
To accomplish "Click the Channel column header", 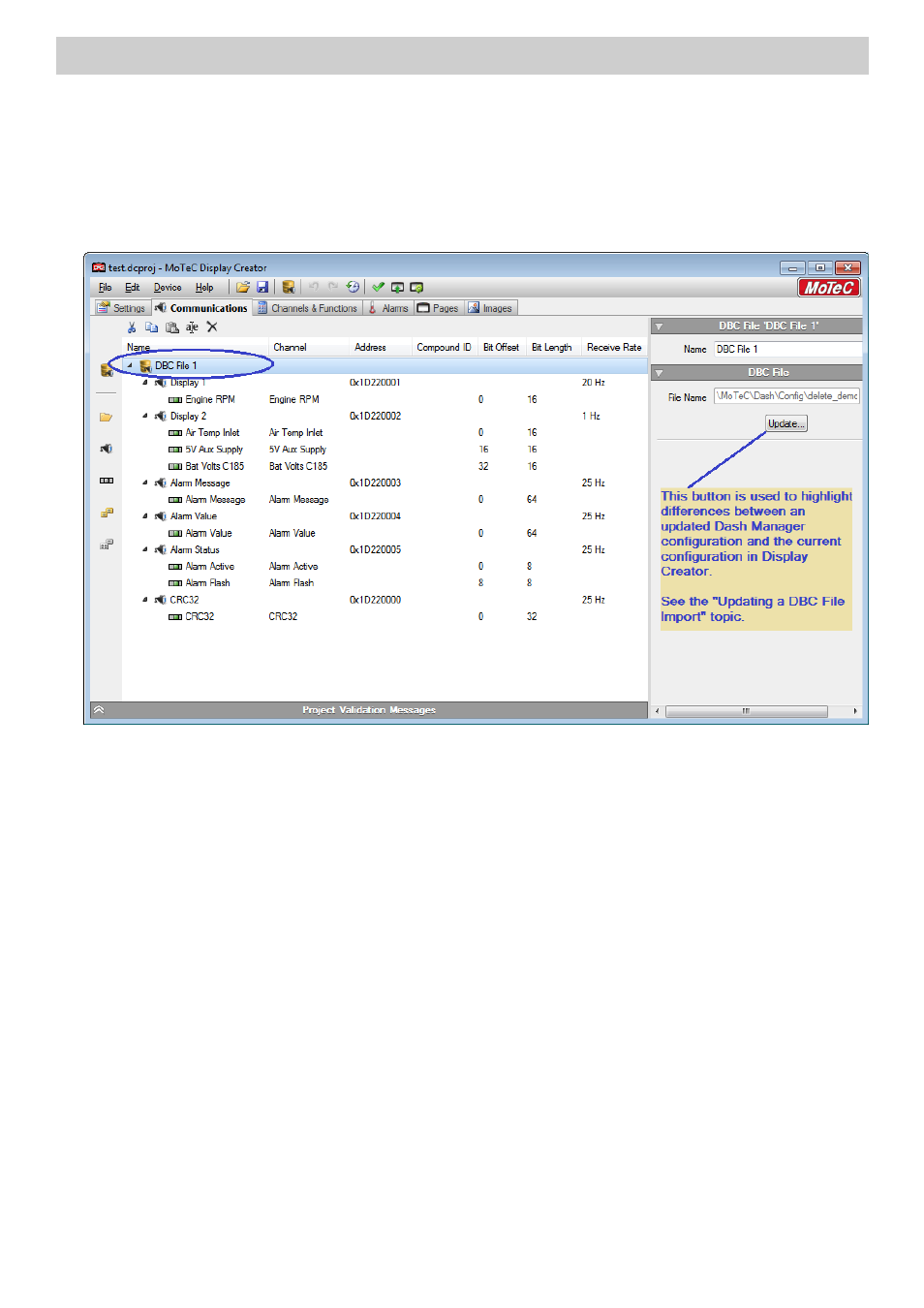I will (308, 347).
